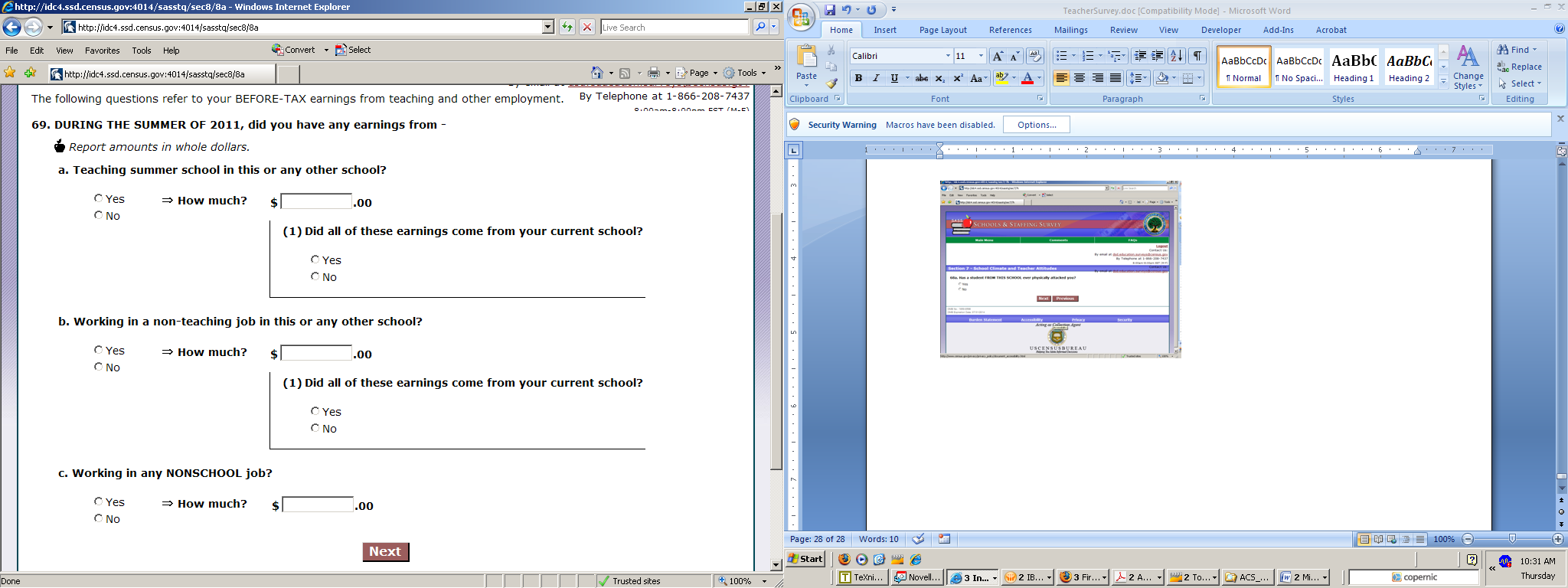The height and width of the screenshot is (588, 1568).
Task: Justify the paragraph in Word
Action: pos(1116,78)
